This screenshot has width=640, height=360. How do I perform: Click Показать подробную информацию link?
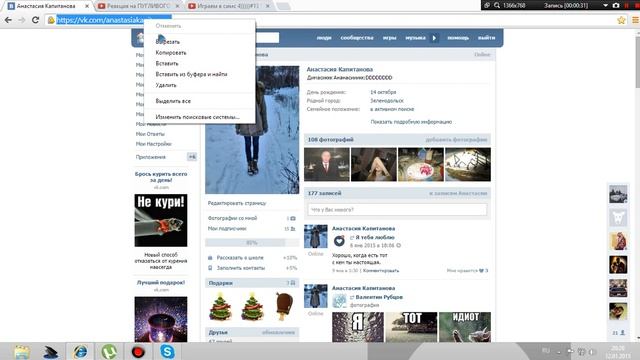(x=411, y=122)
